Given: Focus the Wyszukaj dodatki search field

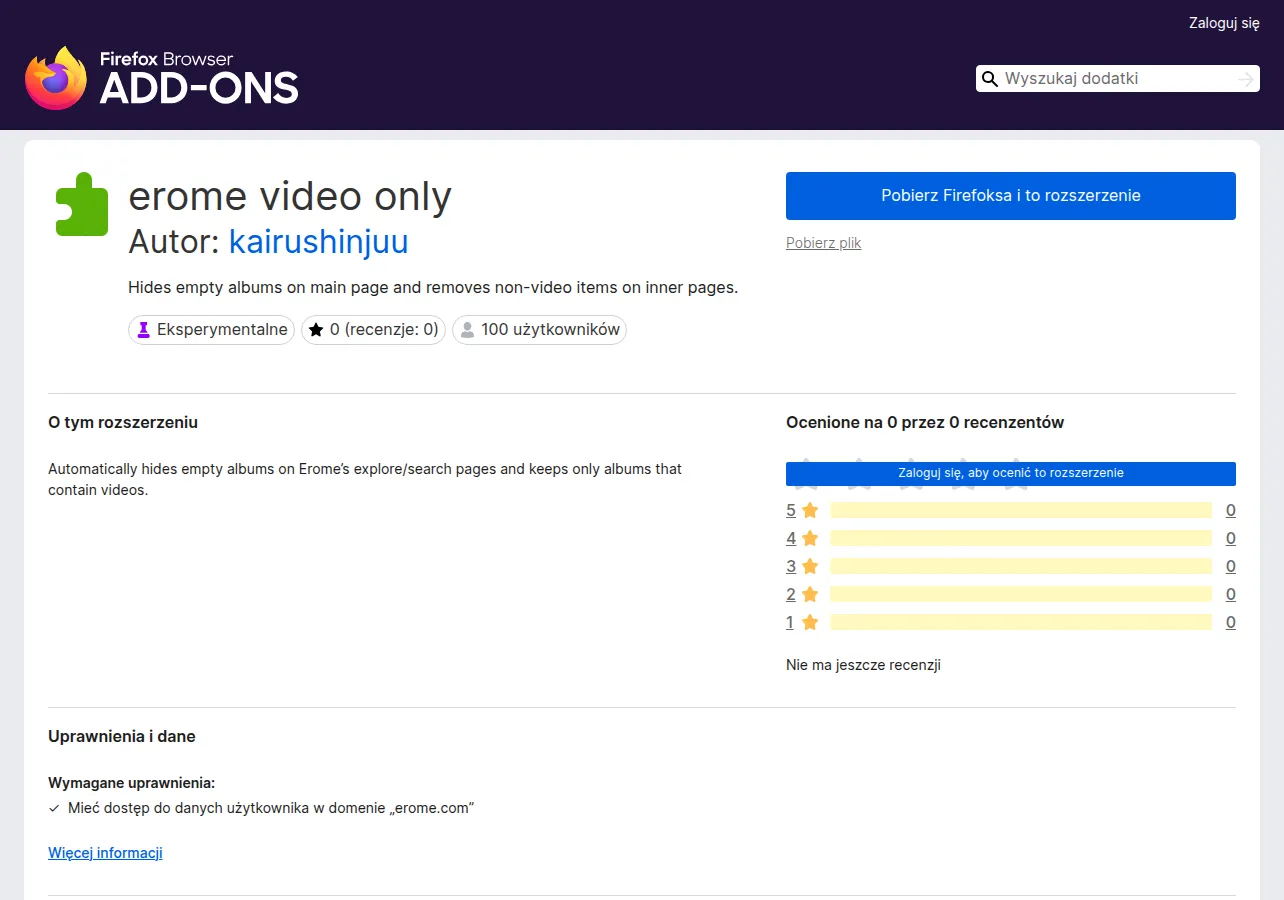Looking at the screenshot, I should (x=1117, y=79).
